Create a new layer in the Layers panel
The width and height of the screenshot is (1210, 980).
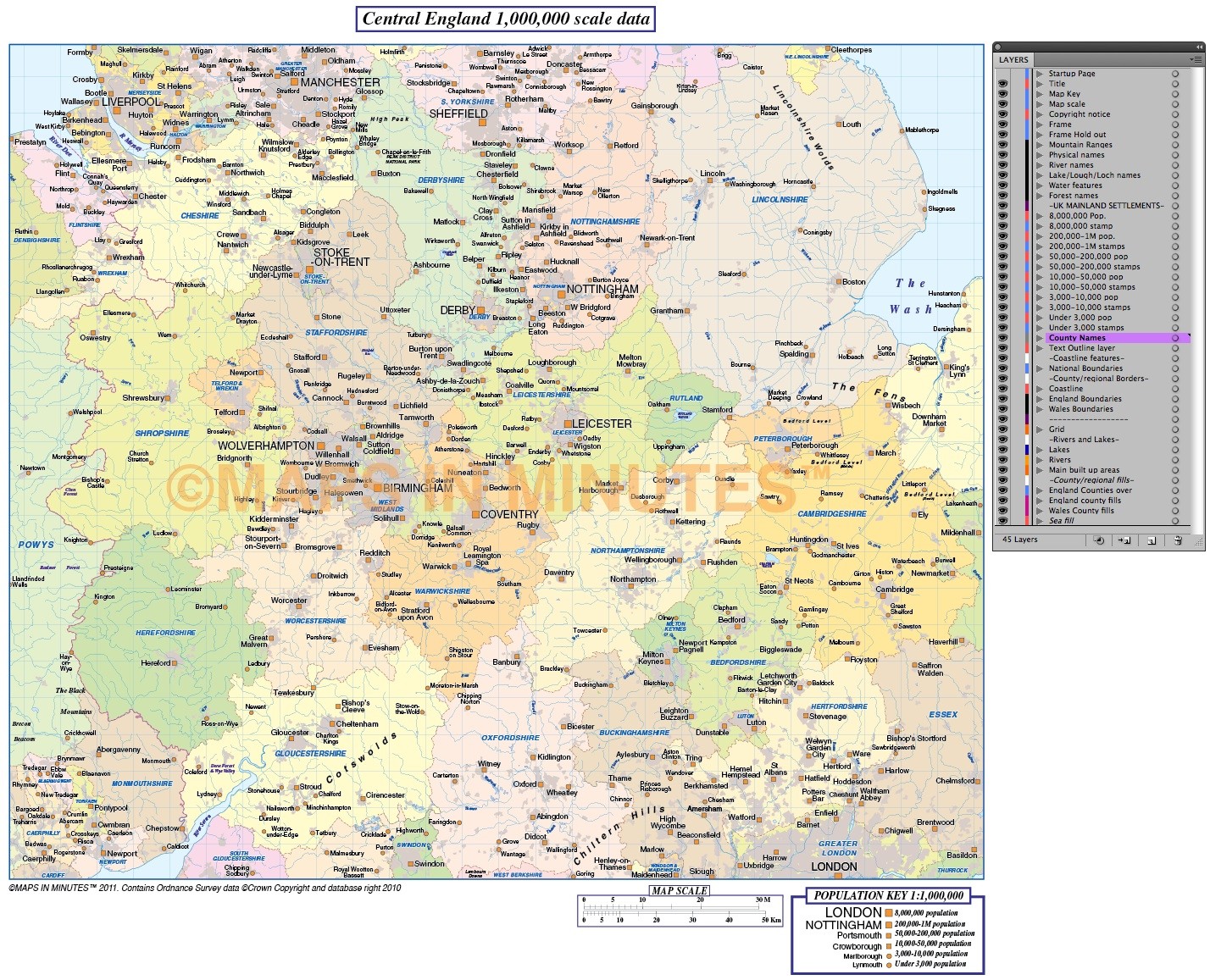[1152, 540]
